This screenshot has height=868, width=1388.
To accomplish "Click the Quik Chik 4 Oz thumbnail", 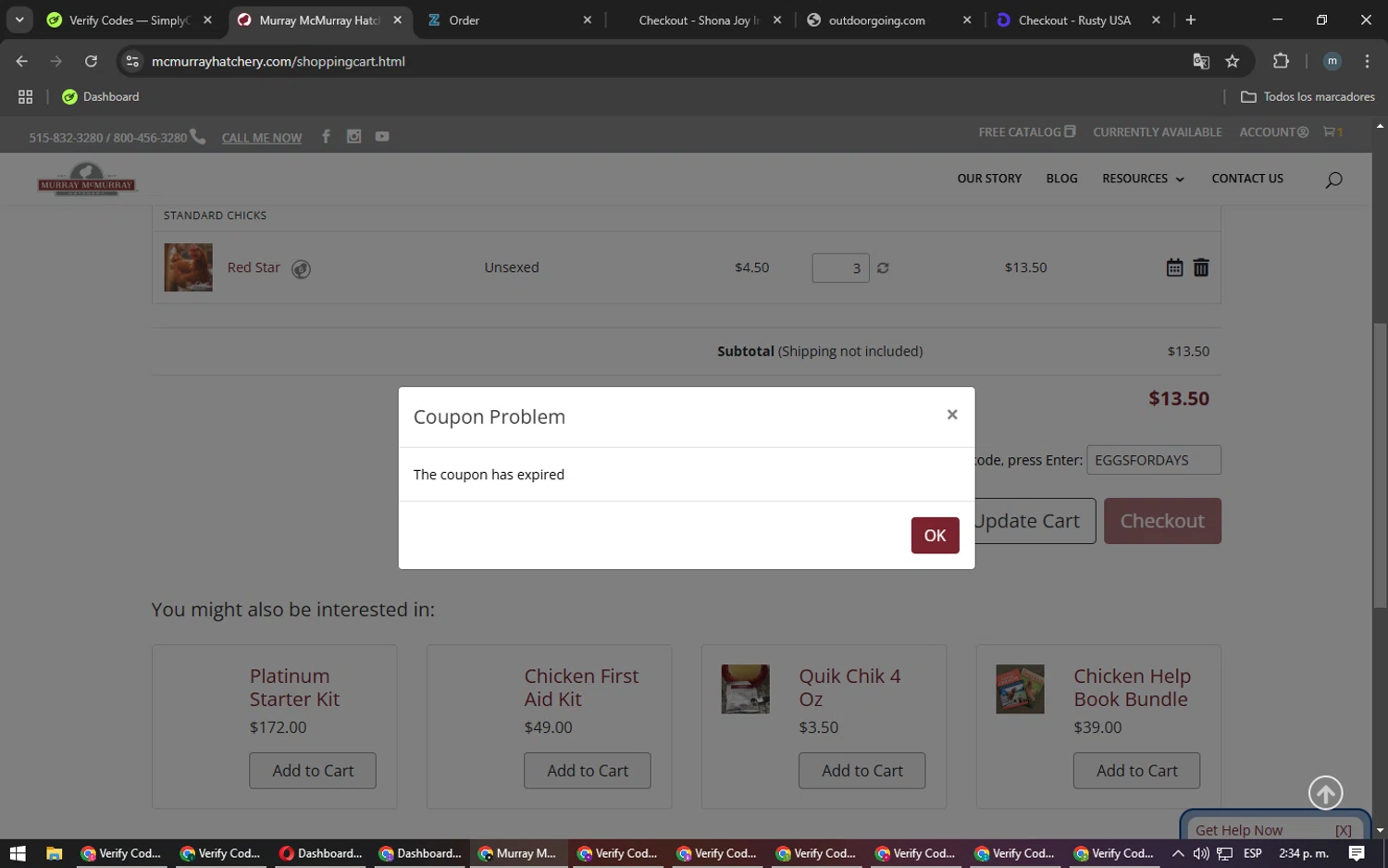I will (x=745, y=688).
